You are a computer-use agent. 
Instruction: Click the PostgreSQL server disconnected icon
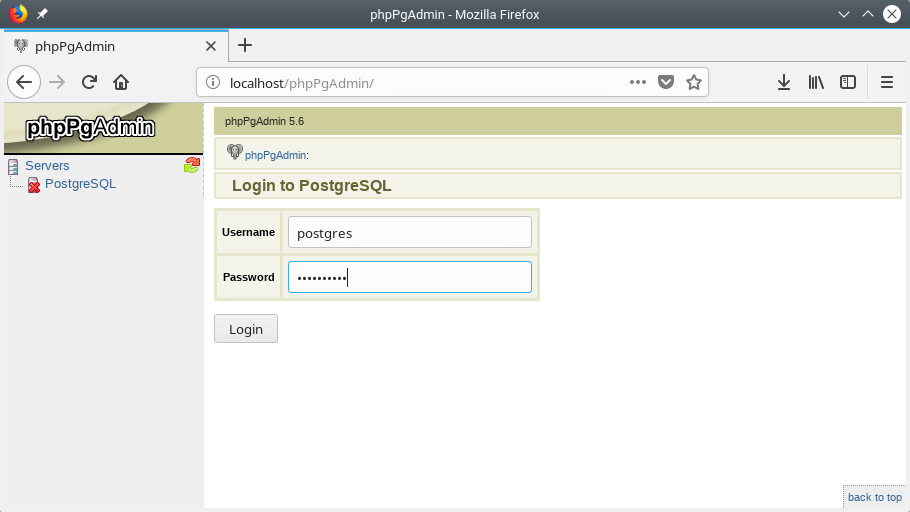coord(34,184)
